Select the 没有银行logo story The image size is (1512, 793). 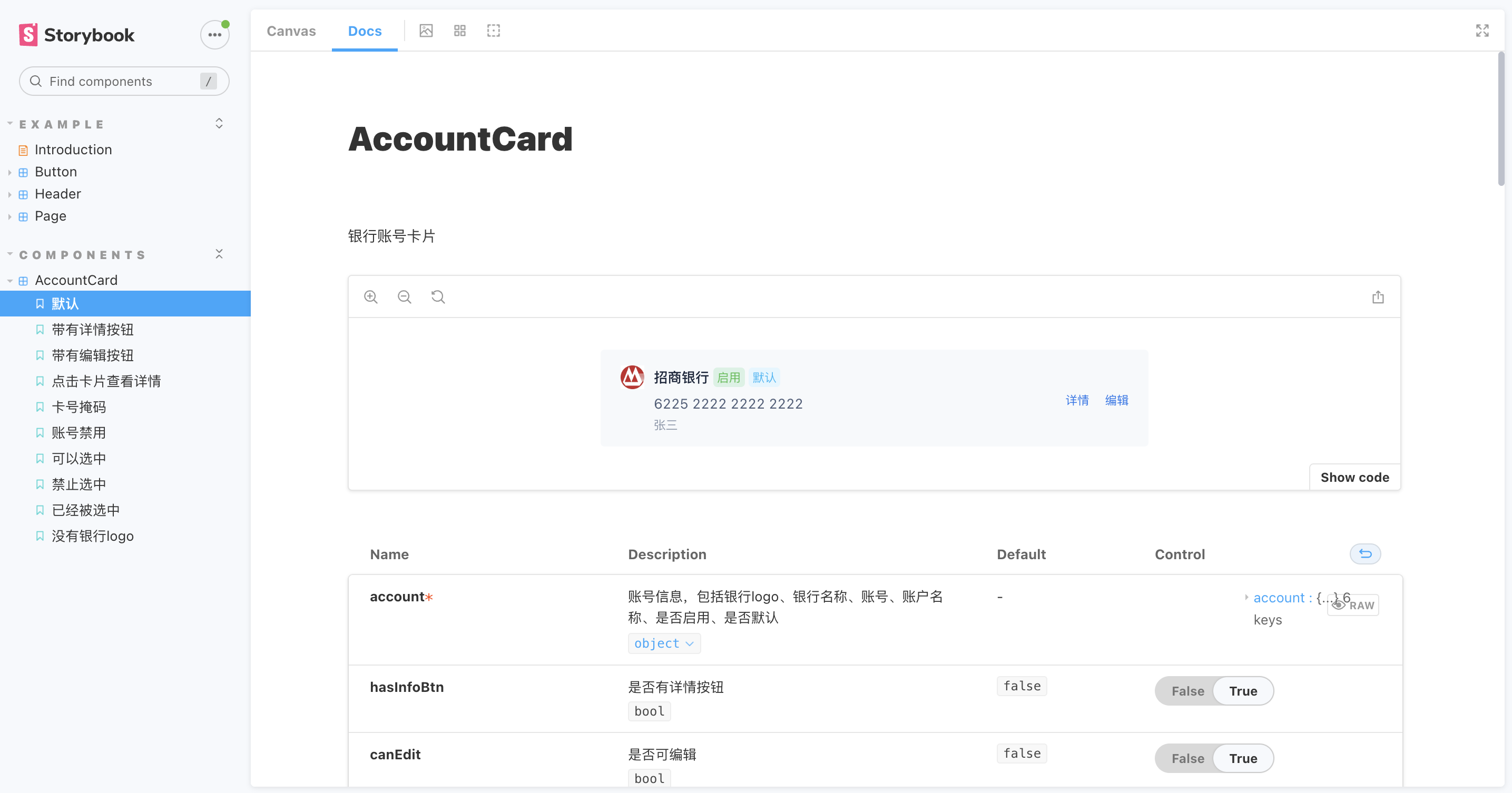(x=93, y=536)
